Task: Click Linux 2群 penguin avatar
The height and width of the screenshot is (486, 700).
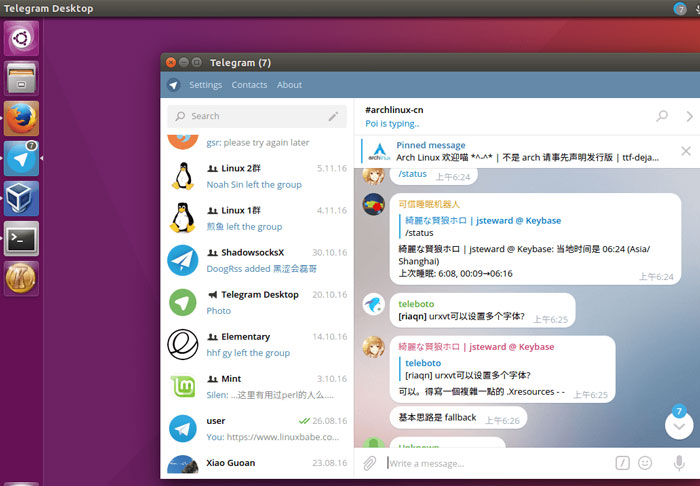Action: [x=183, y=176]
